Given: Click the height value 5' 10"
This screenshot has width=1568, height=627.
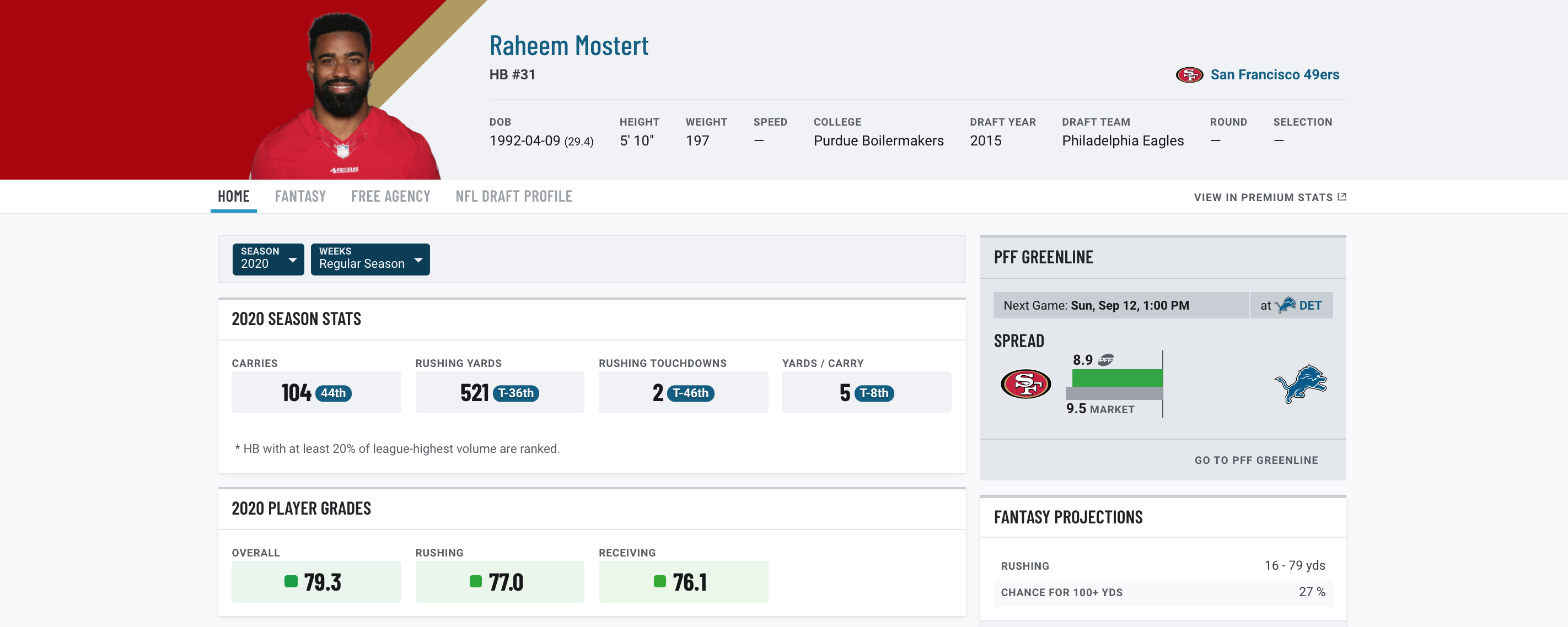Looking at the screenshot, I should [x=637, y=140].
